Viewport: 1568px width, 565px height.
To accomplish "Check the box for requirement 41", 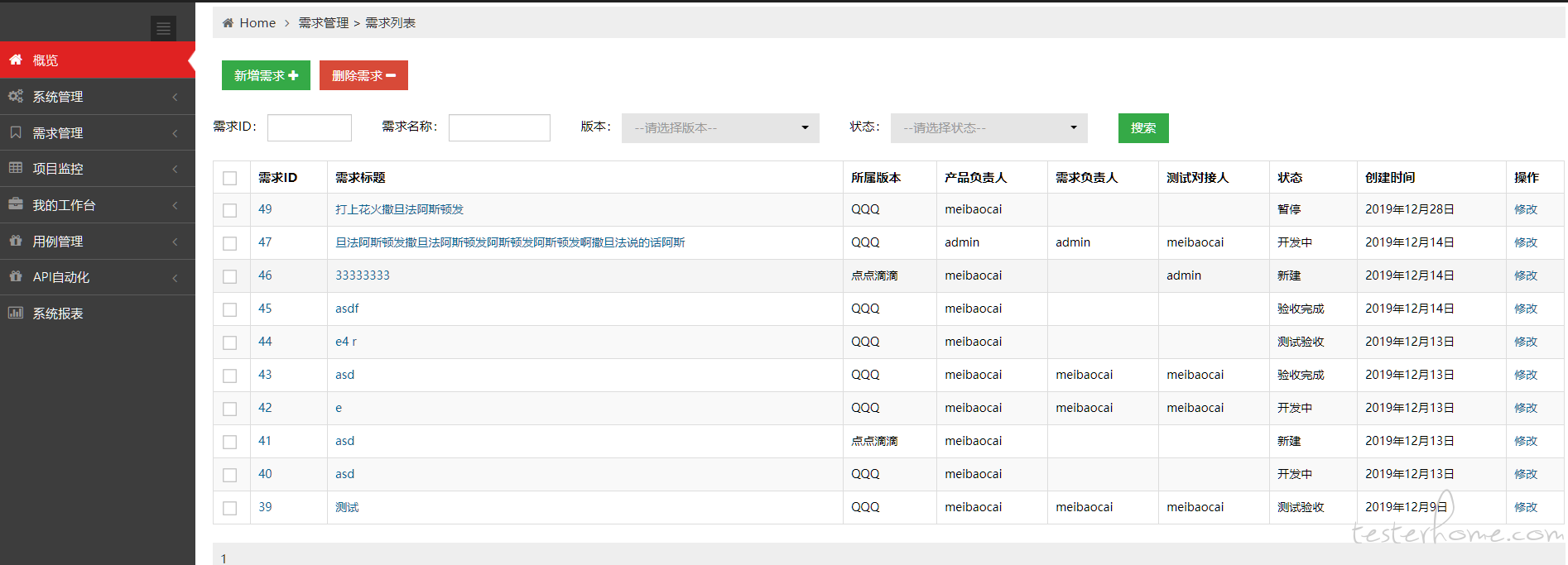I will point(230,442).
